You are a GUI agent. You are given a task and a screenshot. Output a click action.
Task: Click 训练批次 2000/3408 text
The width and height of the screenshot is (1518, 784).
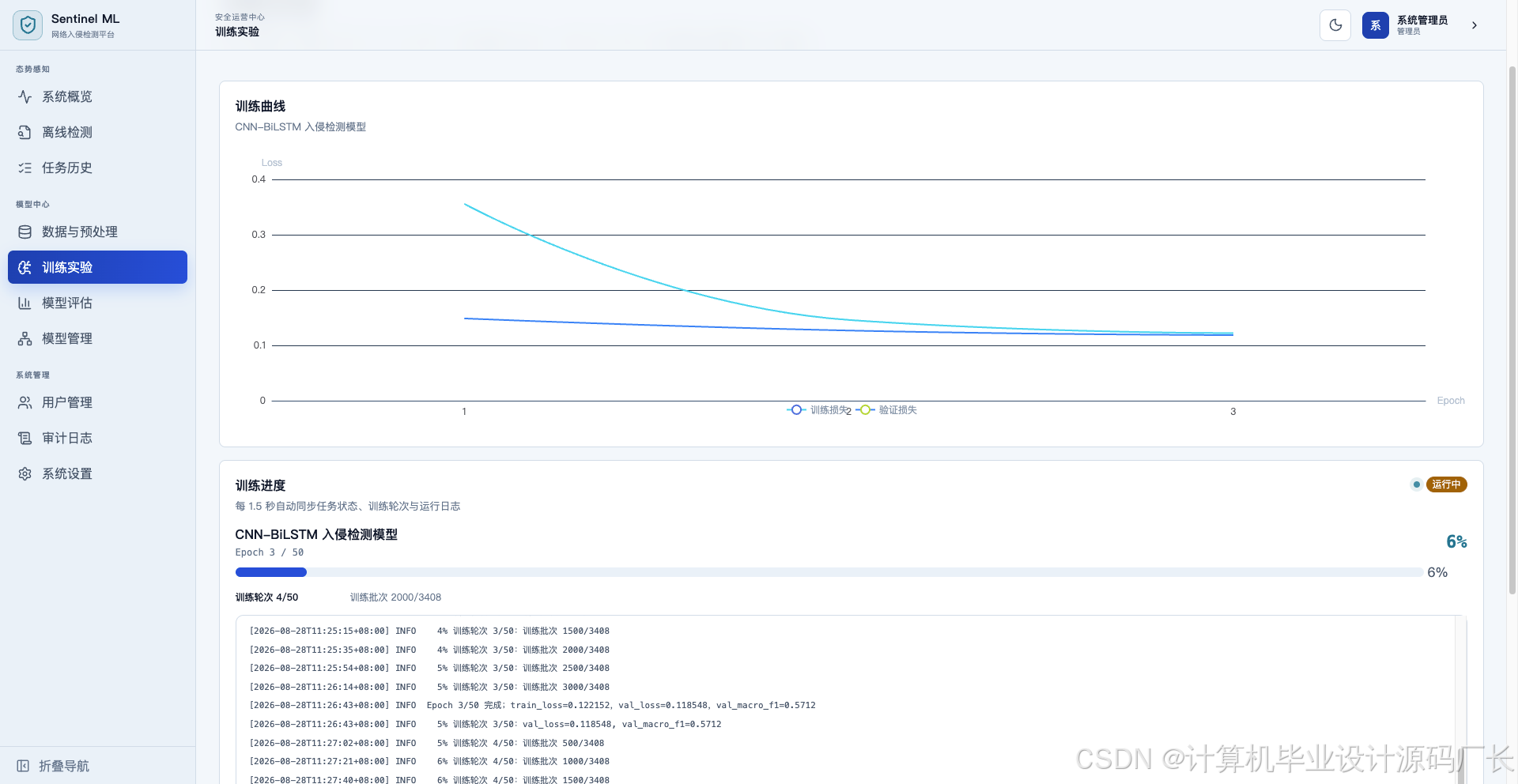coord(395,597)
